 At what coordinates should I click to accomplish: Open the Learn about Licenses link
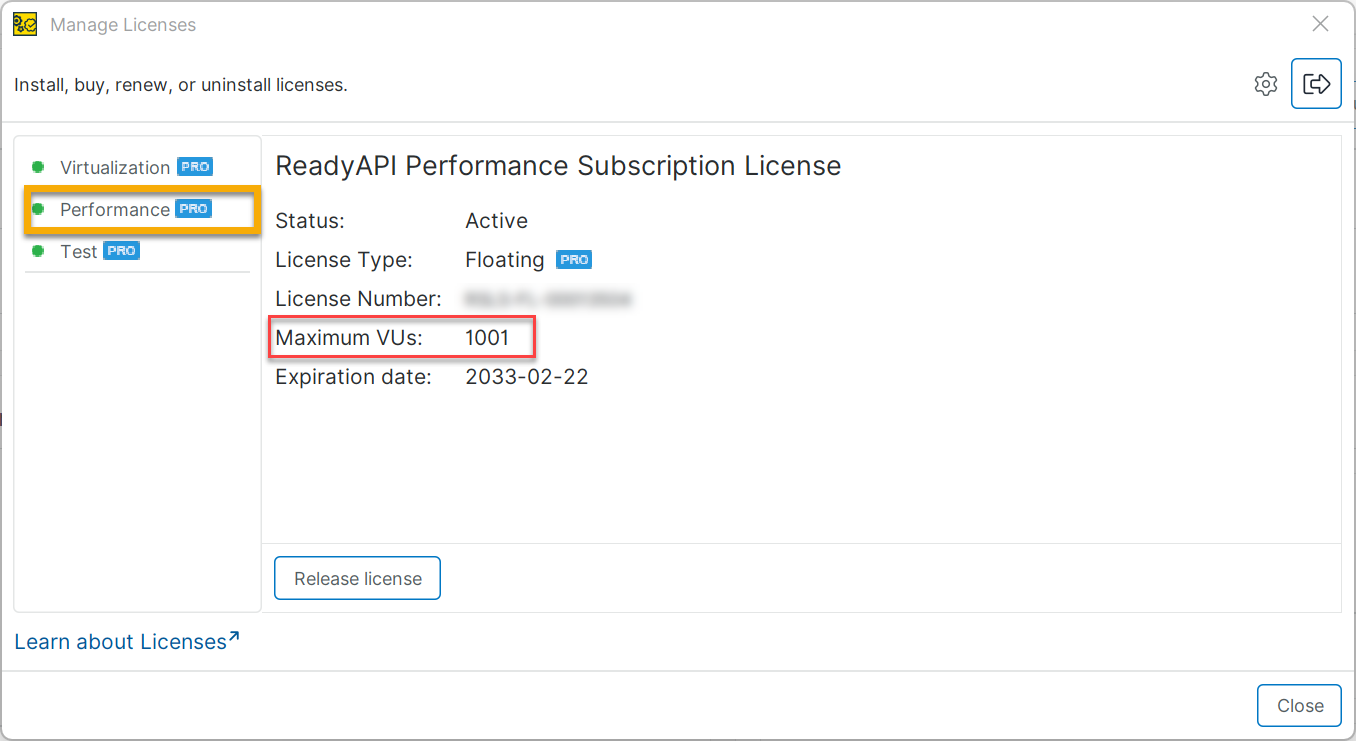(x=127, y=641)
